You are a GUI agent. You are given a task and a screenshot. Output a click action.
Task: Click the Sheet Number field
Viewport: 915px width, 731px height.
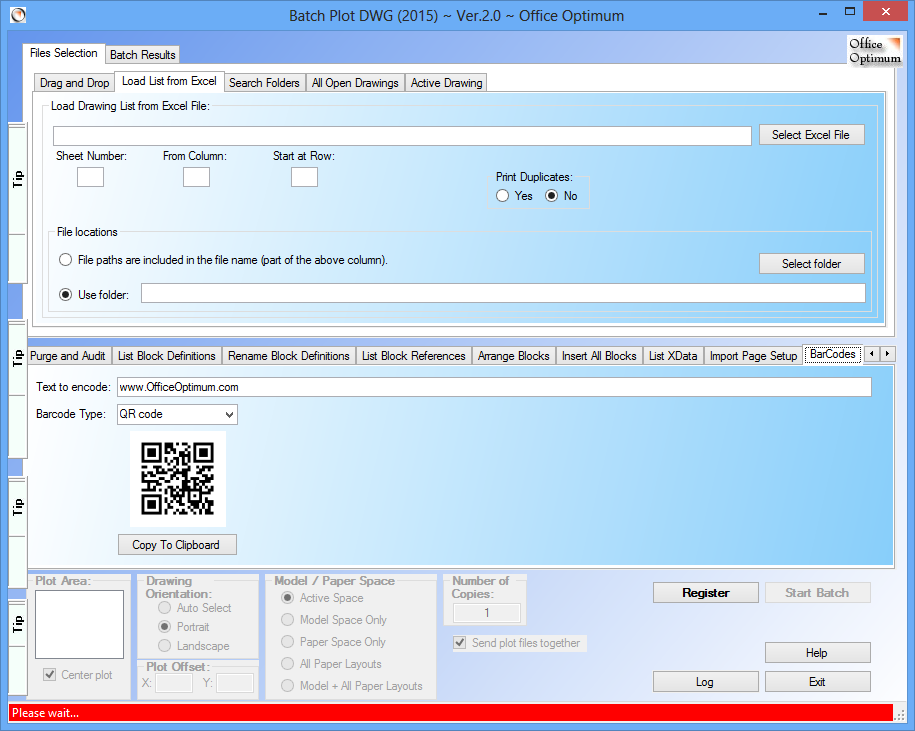[x=90, y=177]
